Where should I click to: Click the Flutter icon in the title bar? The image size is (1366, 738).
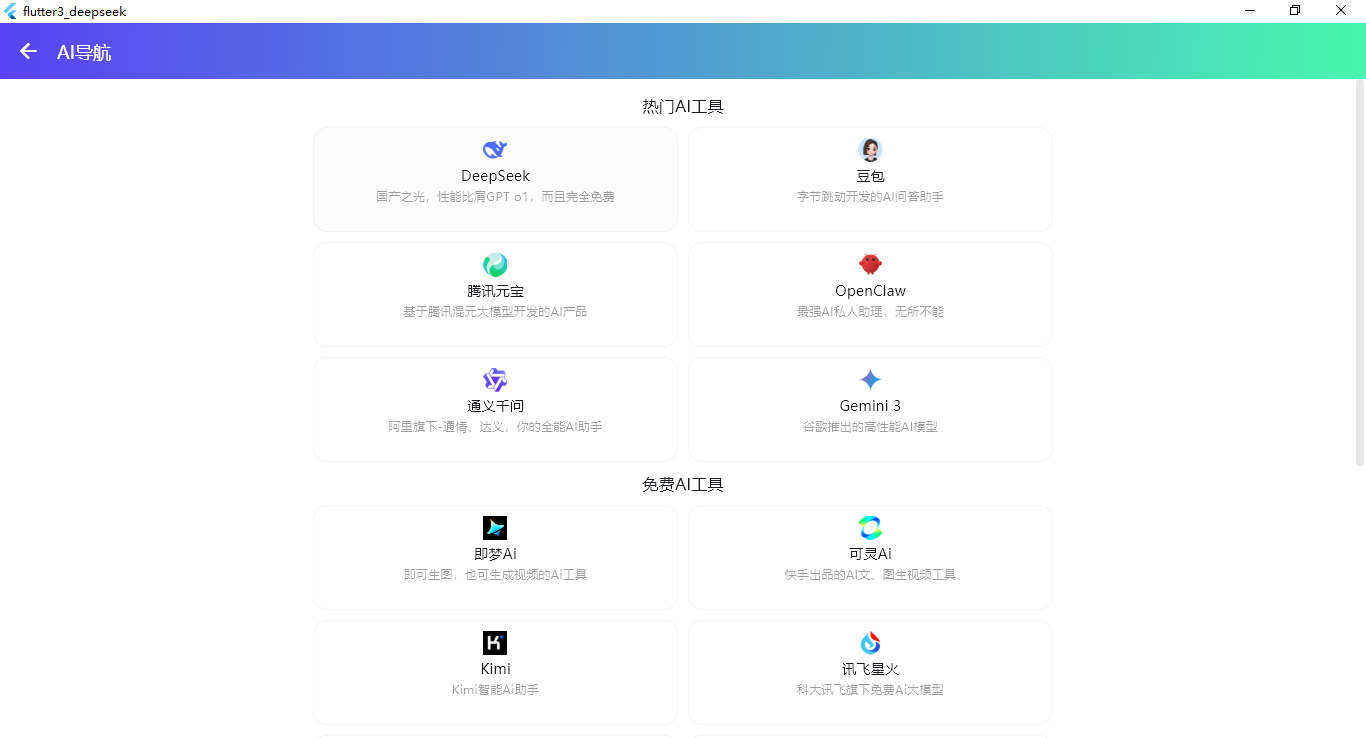click(x=10, y=11)
